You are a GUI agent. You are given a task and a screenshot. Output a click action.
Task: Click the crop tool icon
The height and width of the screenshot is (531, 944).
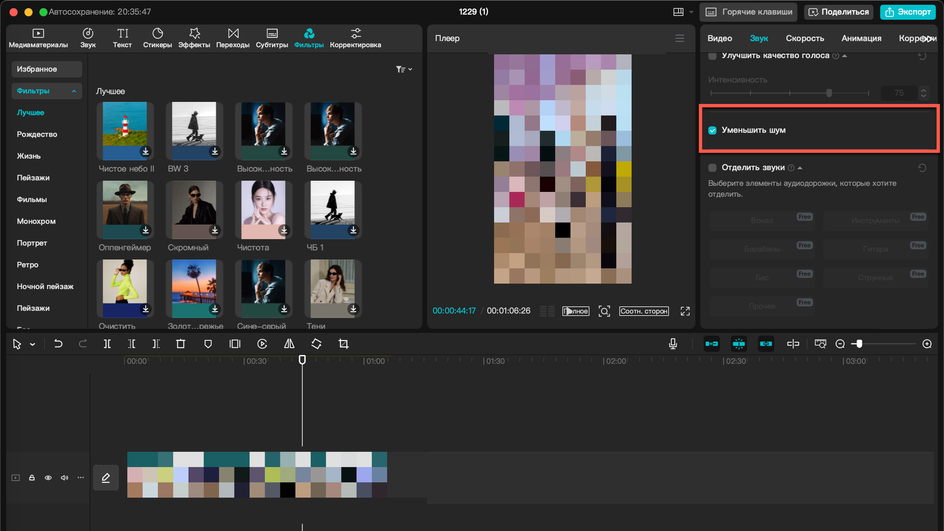point(343,344)
